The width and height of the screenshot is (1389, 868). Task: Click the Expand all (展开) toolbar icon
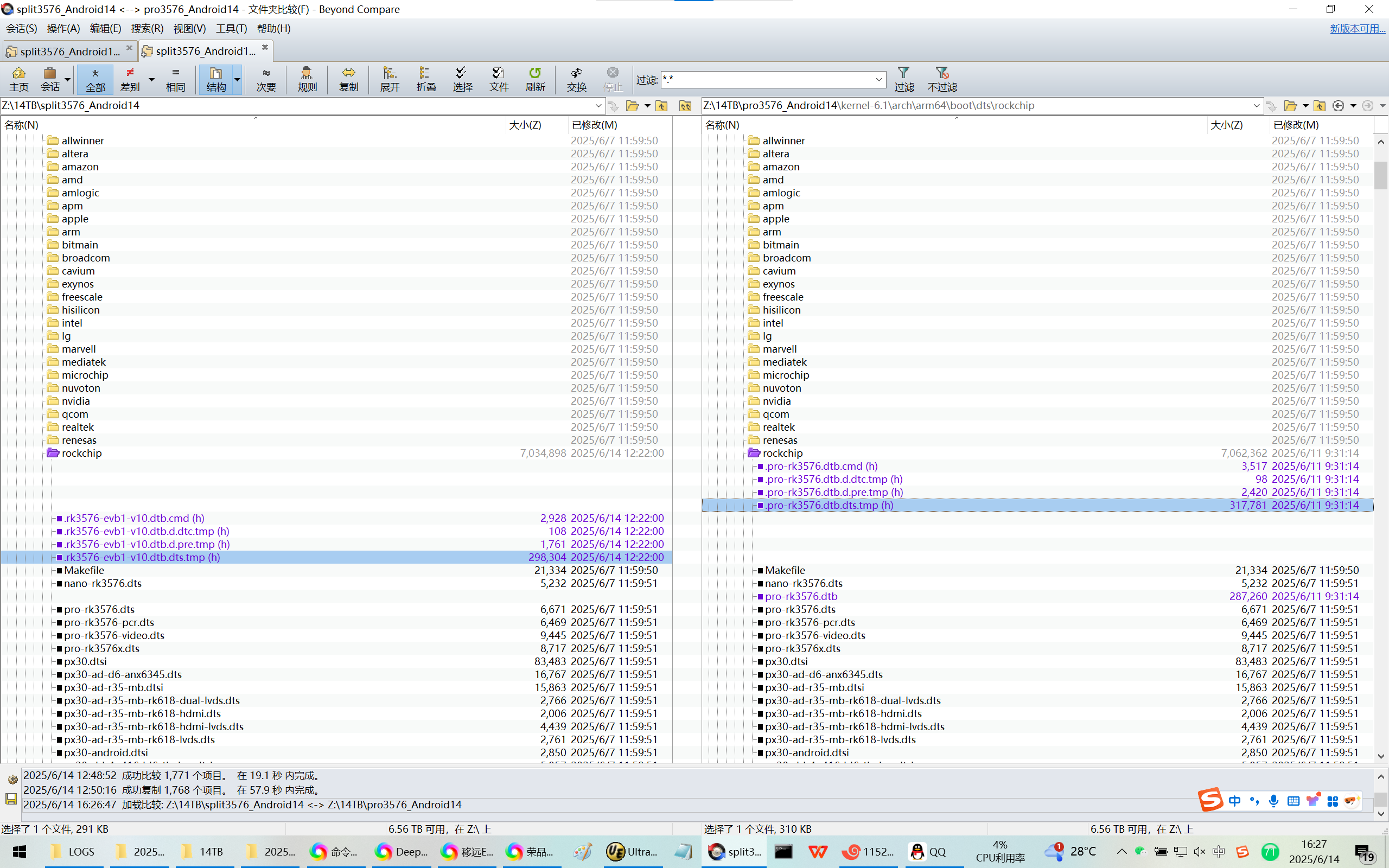[390, 79]
